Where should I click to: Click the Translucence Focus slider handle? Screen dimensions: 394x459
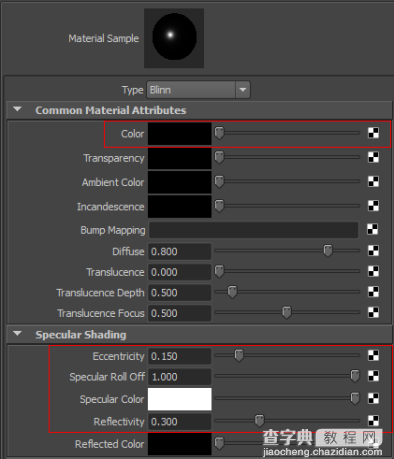click(x=287, y=313)
